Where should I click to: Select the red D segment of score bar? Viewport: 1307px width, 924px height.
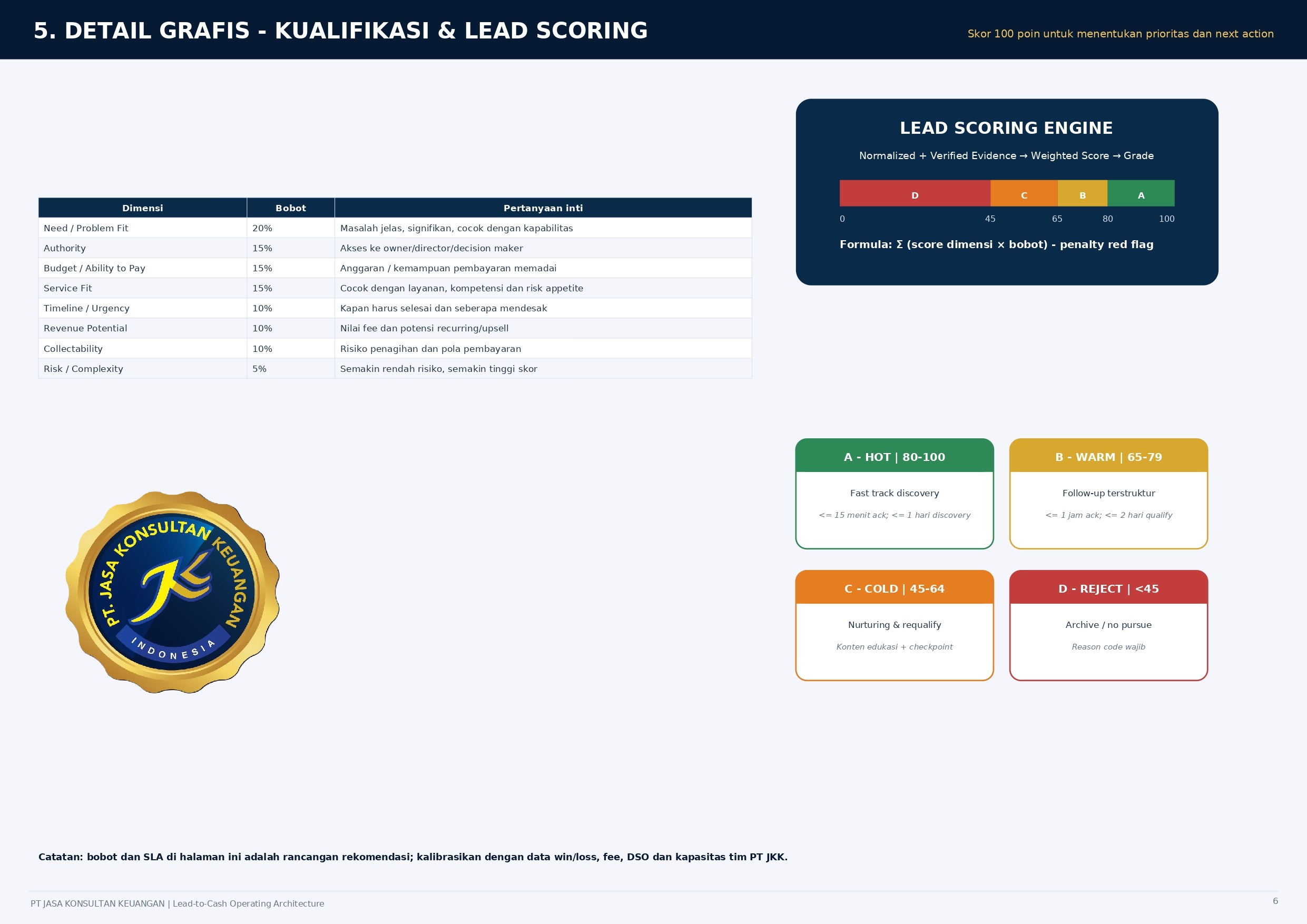click(x=915, y=193)
